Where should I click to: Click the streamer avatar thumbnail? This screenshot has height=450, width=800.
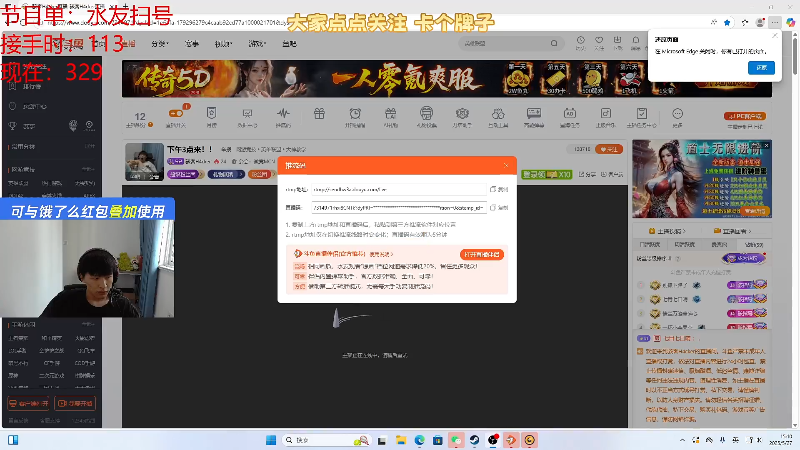(x=144, y=162)
